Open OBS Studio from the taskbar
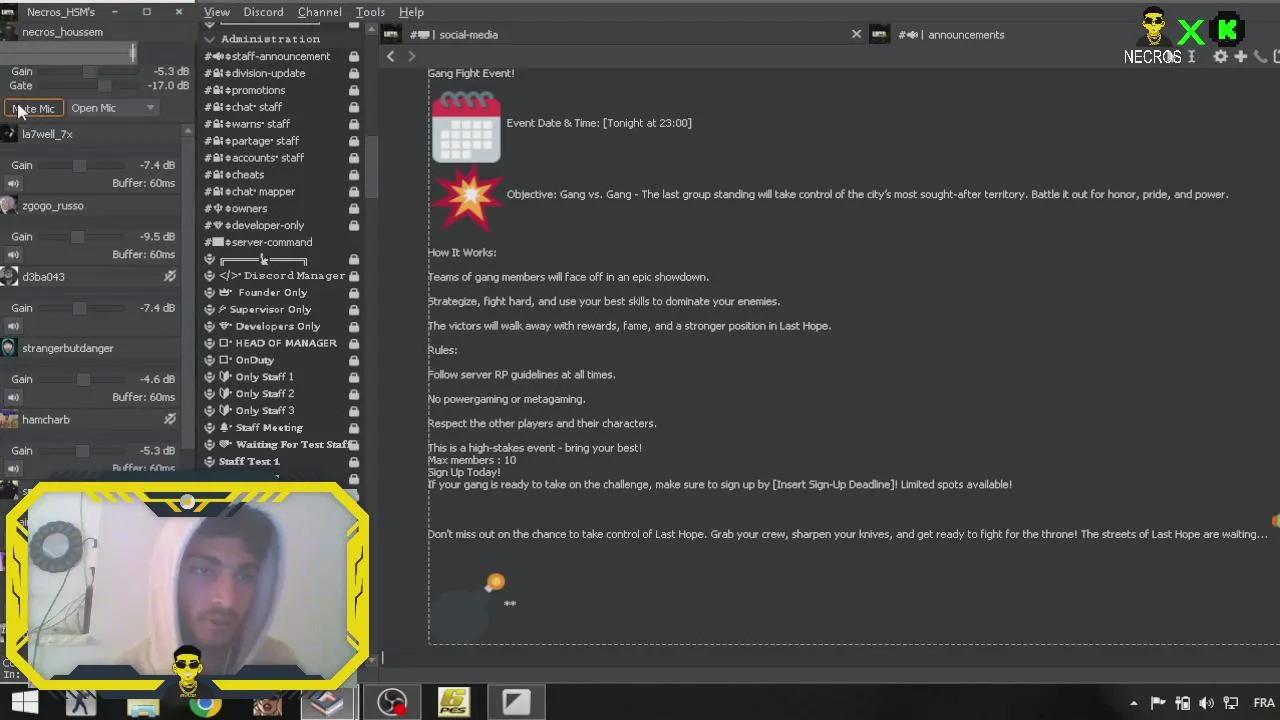 (x=391, y=703)
